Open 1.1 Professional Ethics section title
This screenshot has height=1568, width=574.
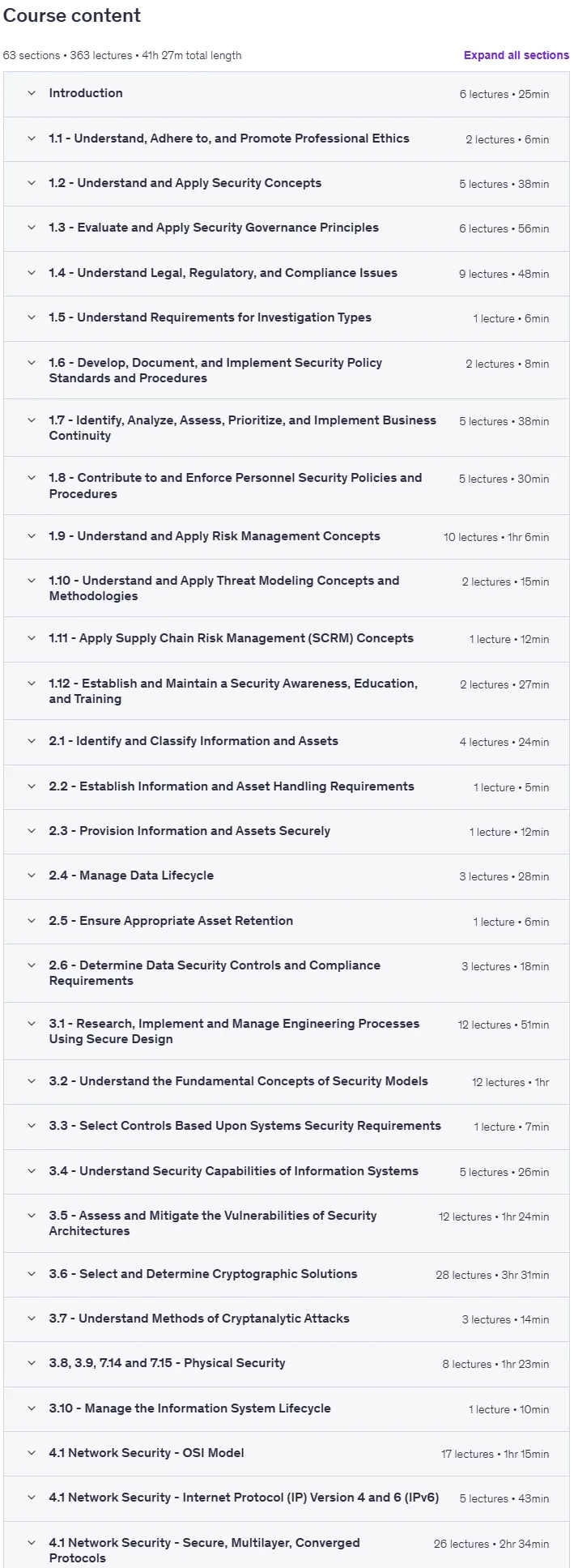pyautogui.click(x=229, y=138)
